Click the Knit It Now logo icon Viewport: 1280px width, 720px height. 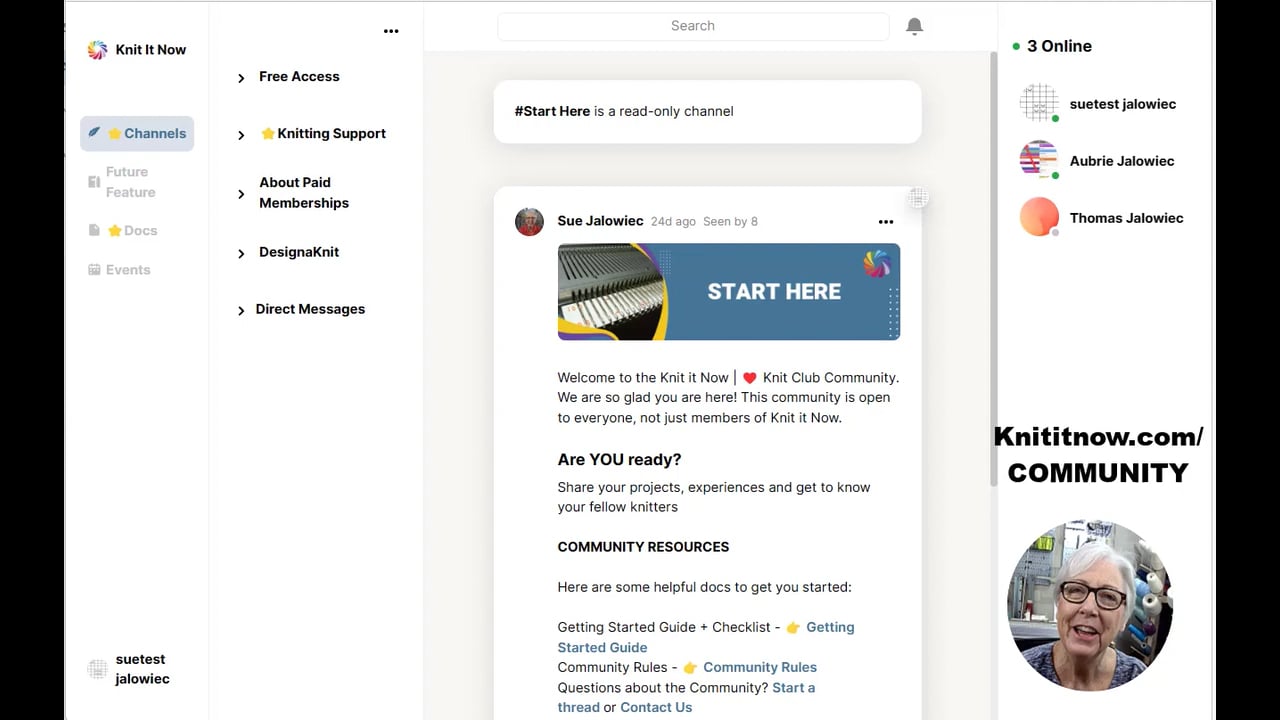[97, 50]
